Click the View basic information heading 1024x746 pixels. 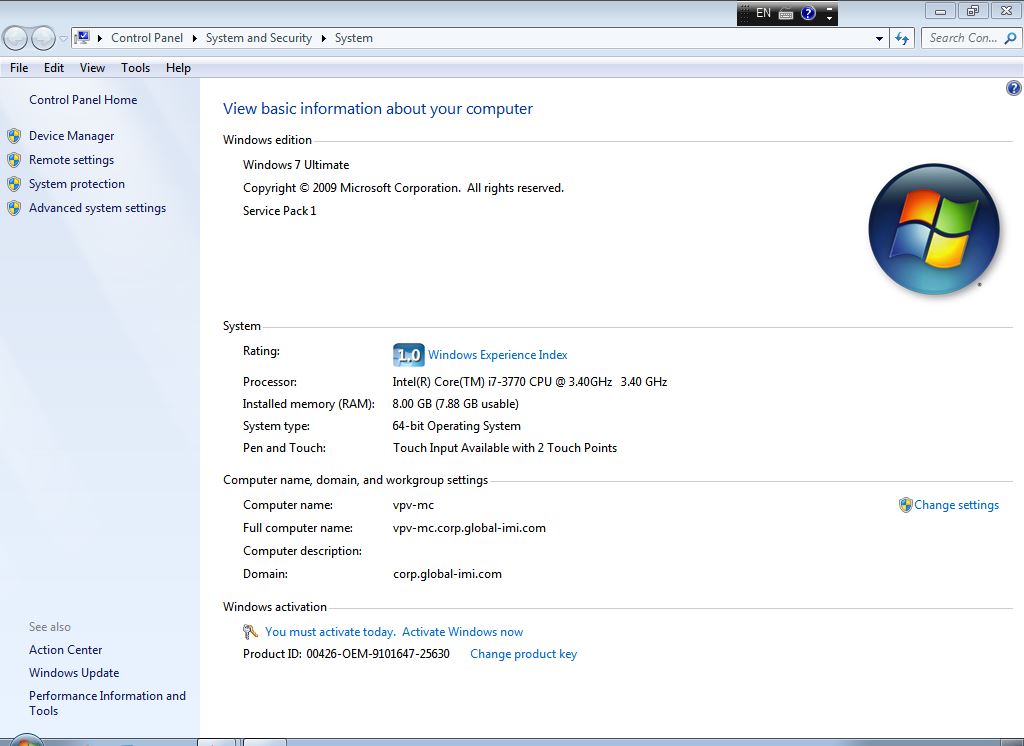[x=377, y=108]
